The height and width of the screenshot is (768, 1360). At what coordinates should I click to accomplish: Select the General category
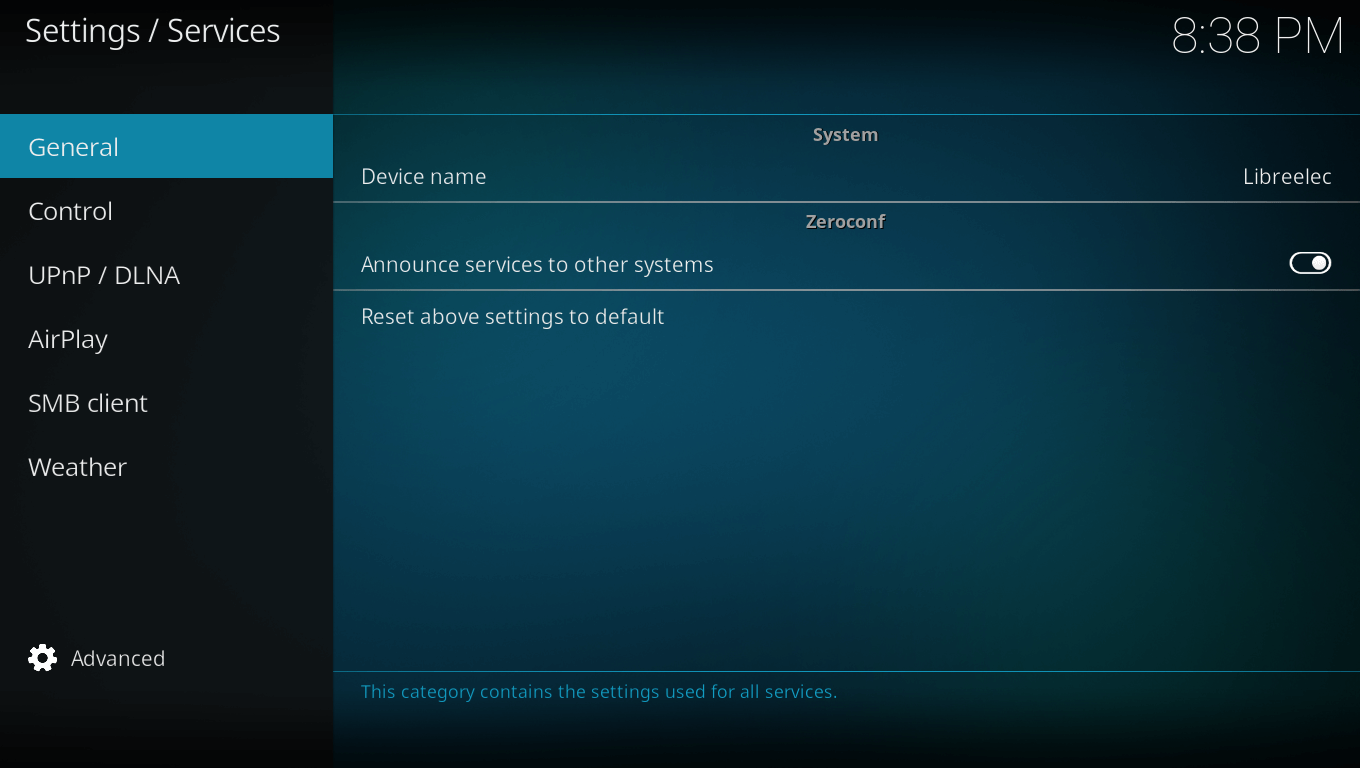pyautogui.click(x=73, y=147)
